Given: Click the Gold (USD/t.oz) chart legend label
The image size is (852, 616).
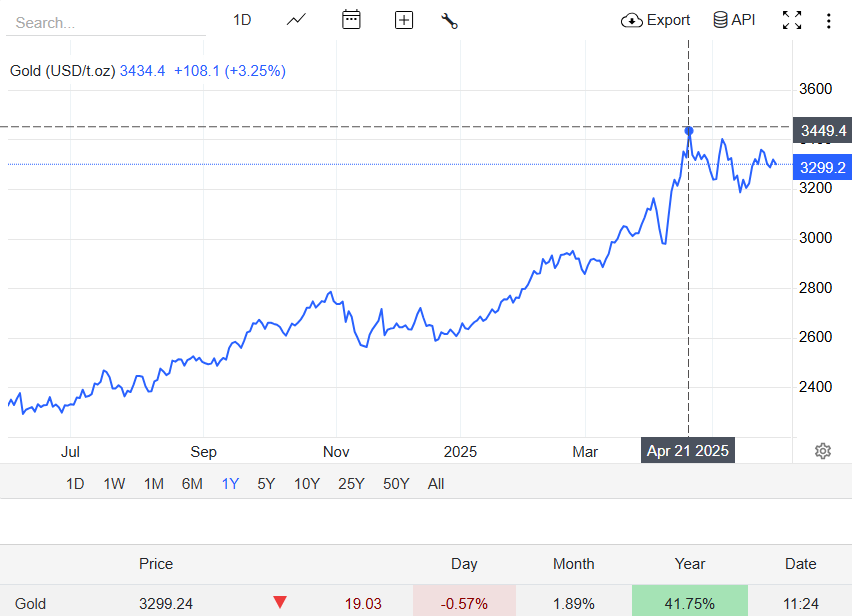Looking at the screenshot, I should click(x=62, y=71).
